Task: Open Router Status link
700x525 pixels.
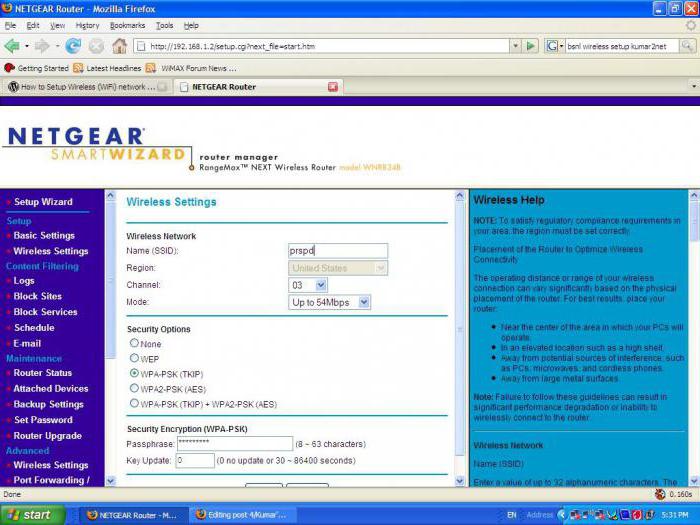Action: point(42,372)
